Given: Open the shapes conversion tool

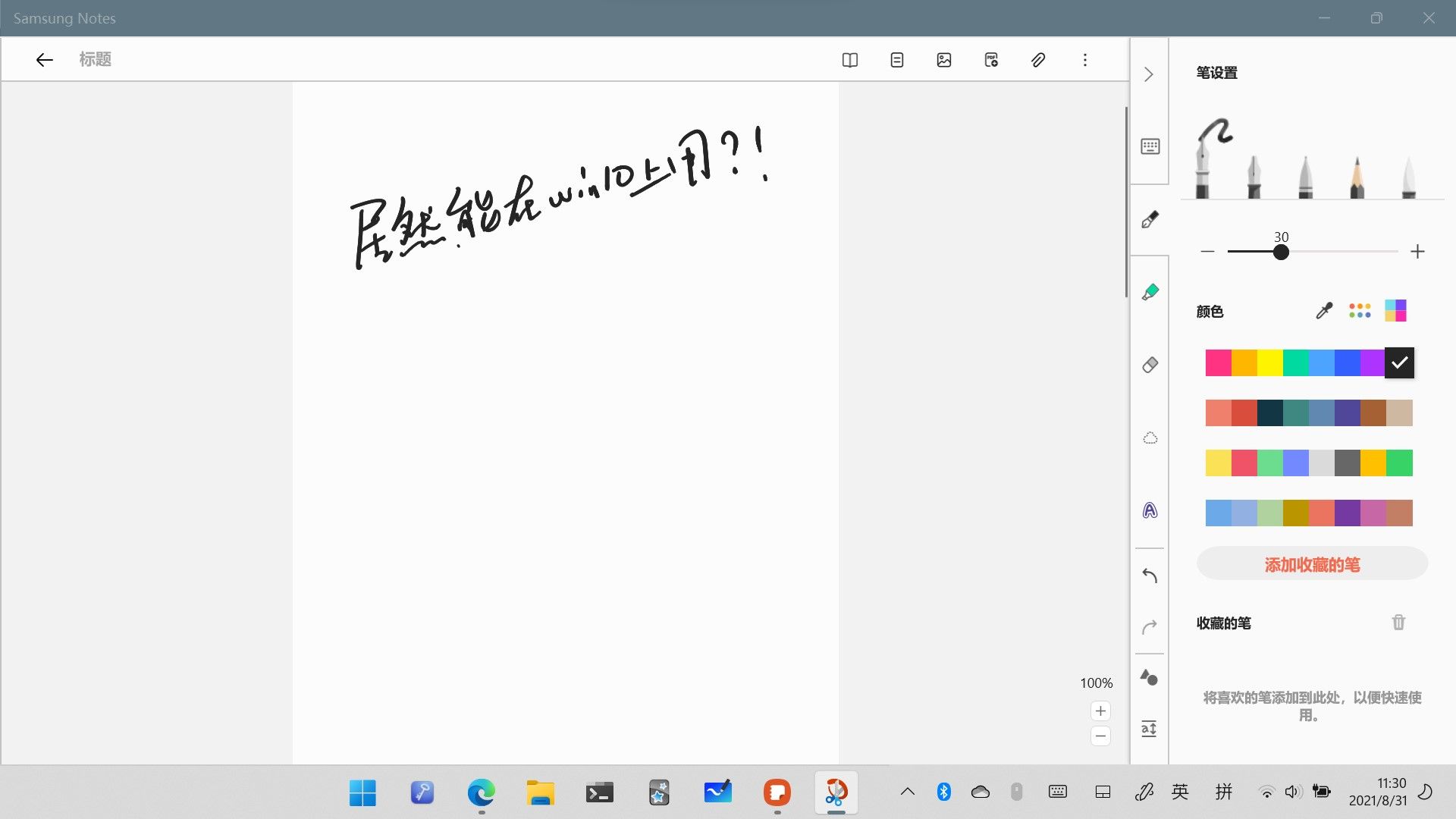Looking at the screenshot, I should (x=1150, y=677).
